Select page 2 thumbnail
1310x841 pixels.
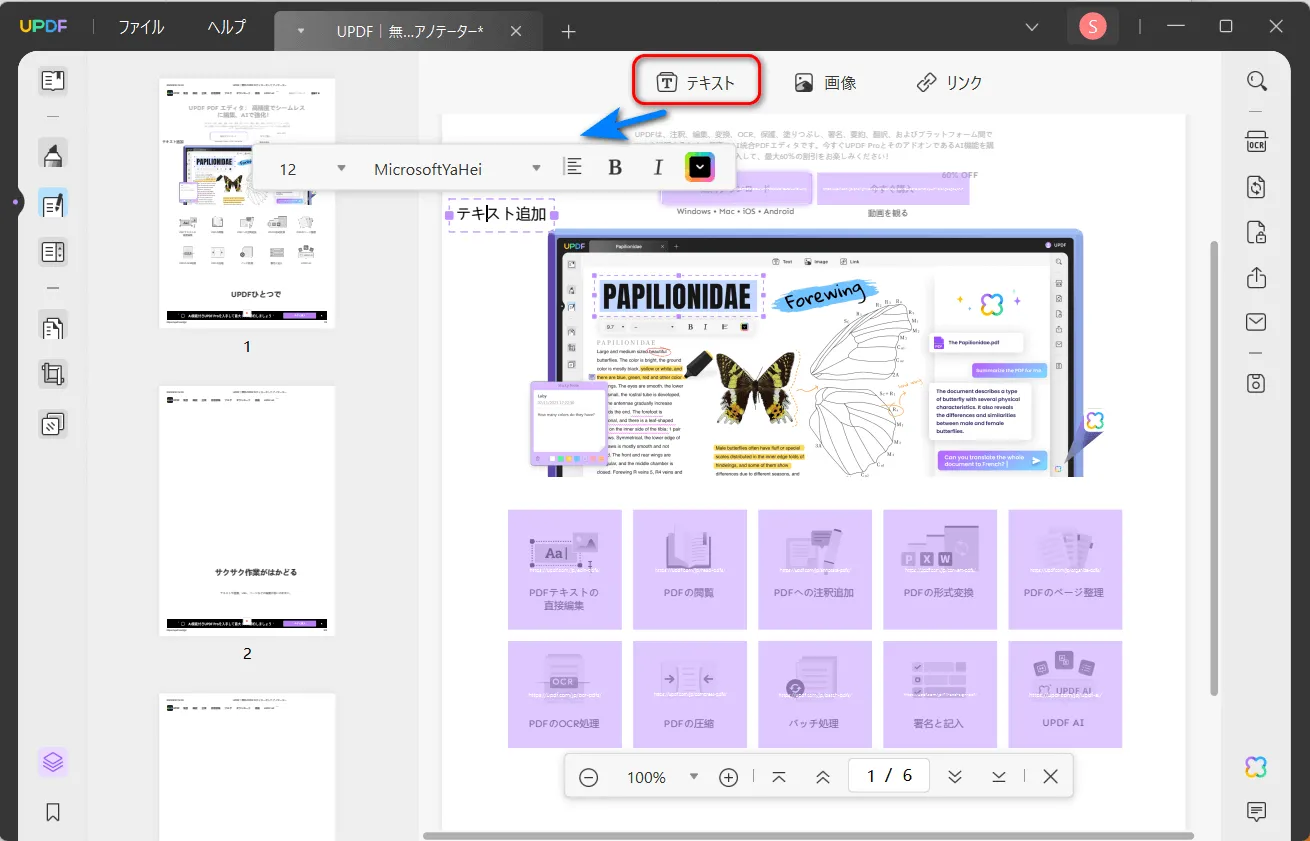pyautogui.click(x=247, y=511)
